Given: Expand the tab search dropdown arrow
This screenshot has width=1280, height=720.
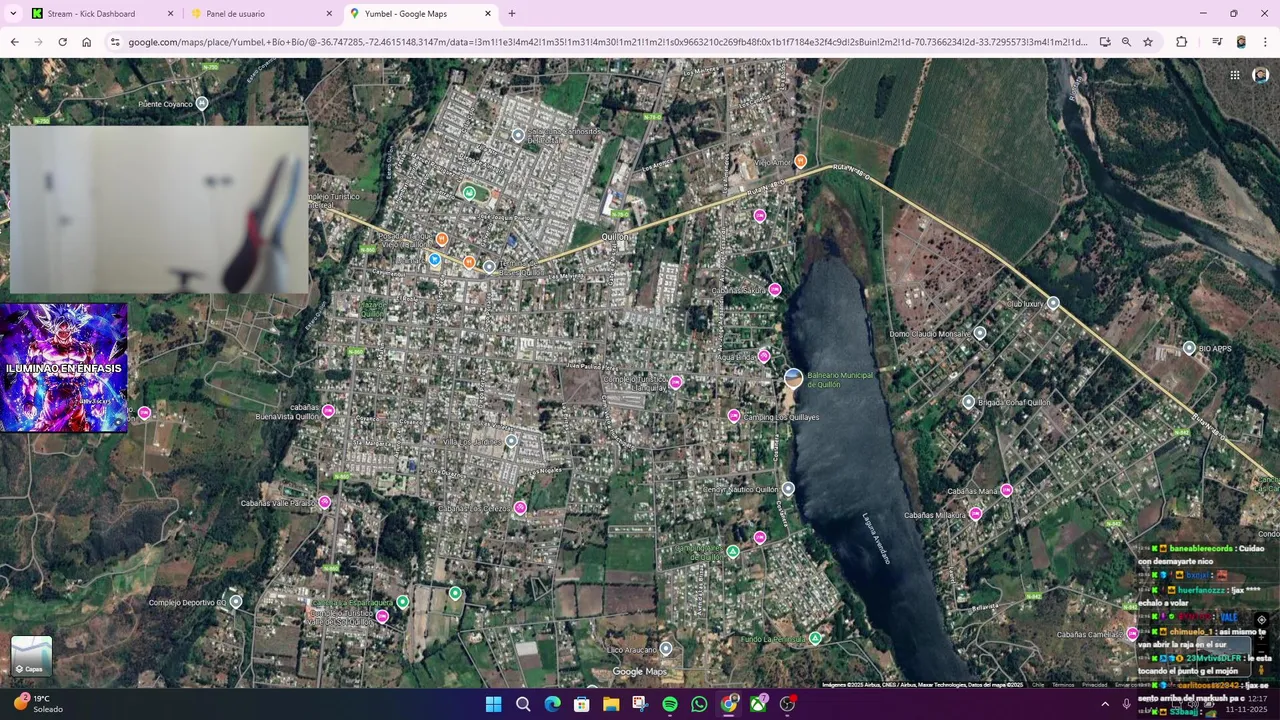Looking at the screenshot, I should [13, 14].
